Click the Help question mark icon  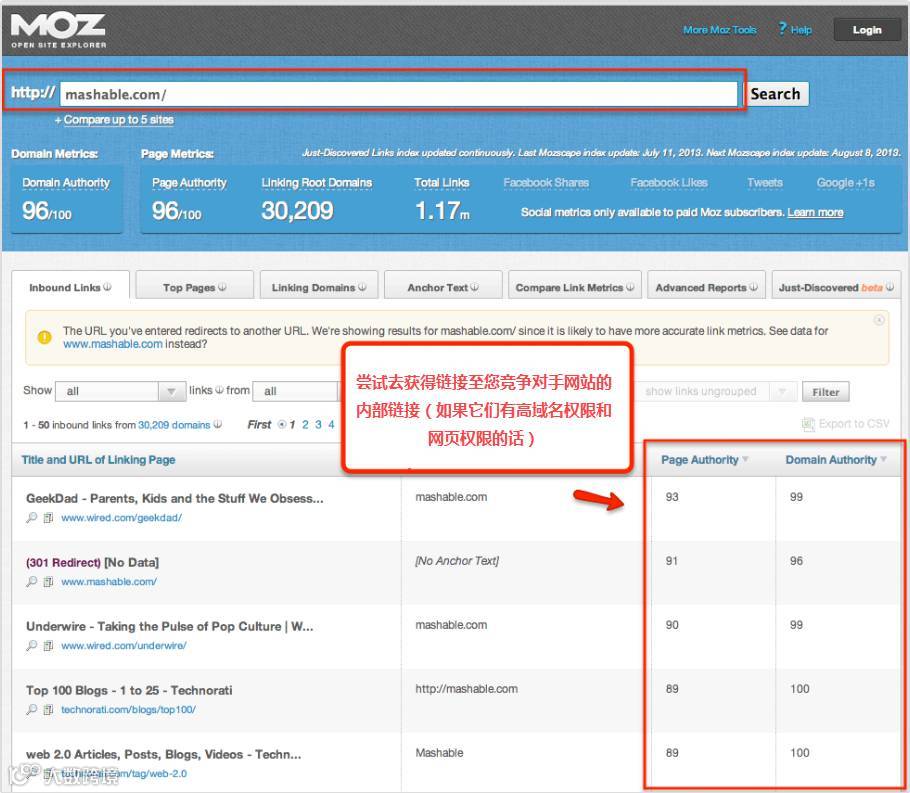(x=782, y=28)
